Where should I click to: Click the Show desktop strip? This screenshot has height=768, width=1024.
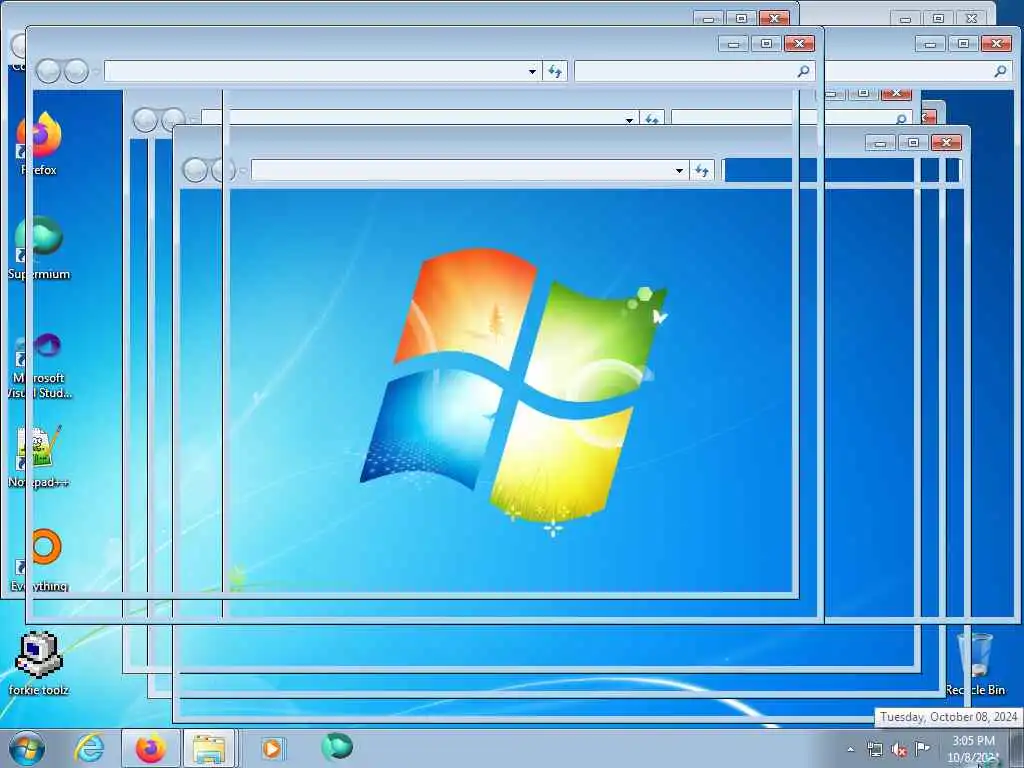point(1016,749)
